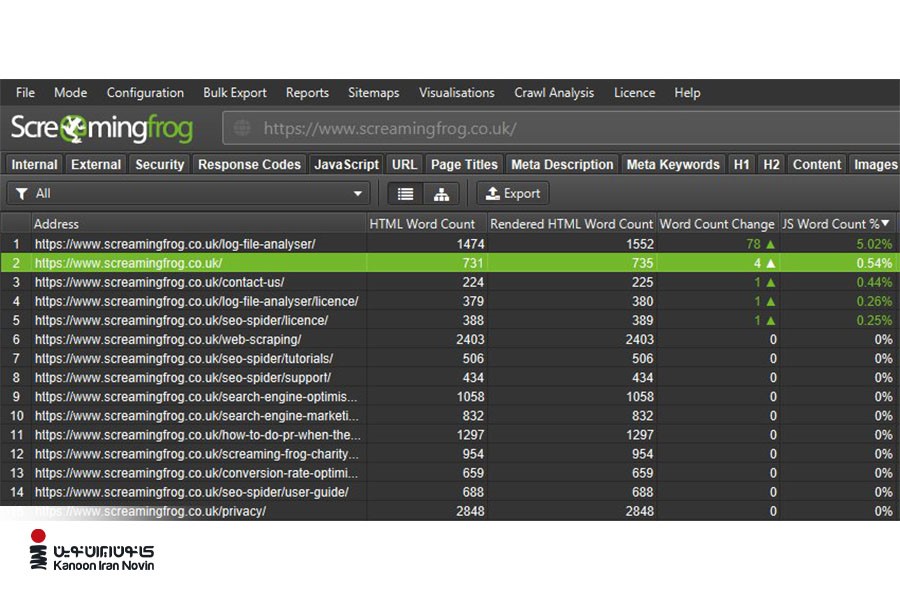This screenshot has height=600, width=900.
Task: Click the Screaming Frog logo
Action: click(x=101, y=129)
